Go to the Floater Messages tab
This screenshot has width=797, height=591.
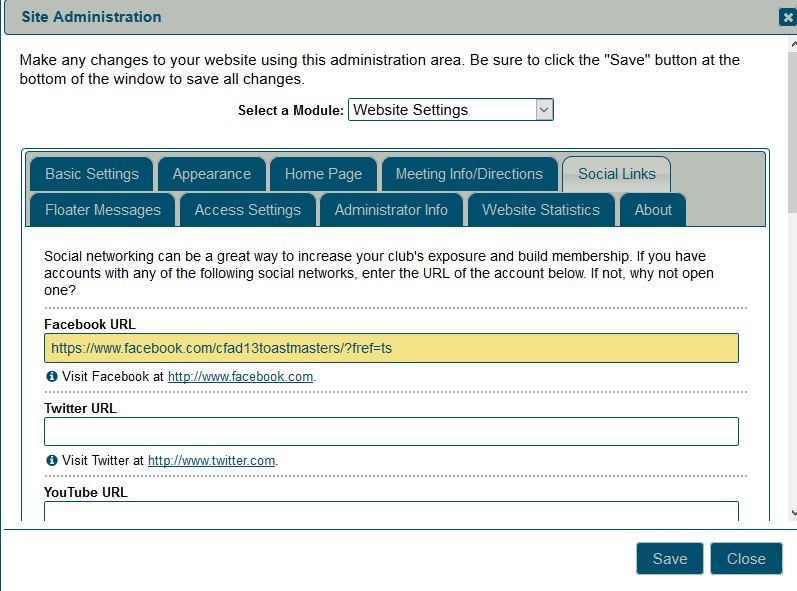click(x=103, y=210)
